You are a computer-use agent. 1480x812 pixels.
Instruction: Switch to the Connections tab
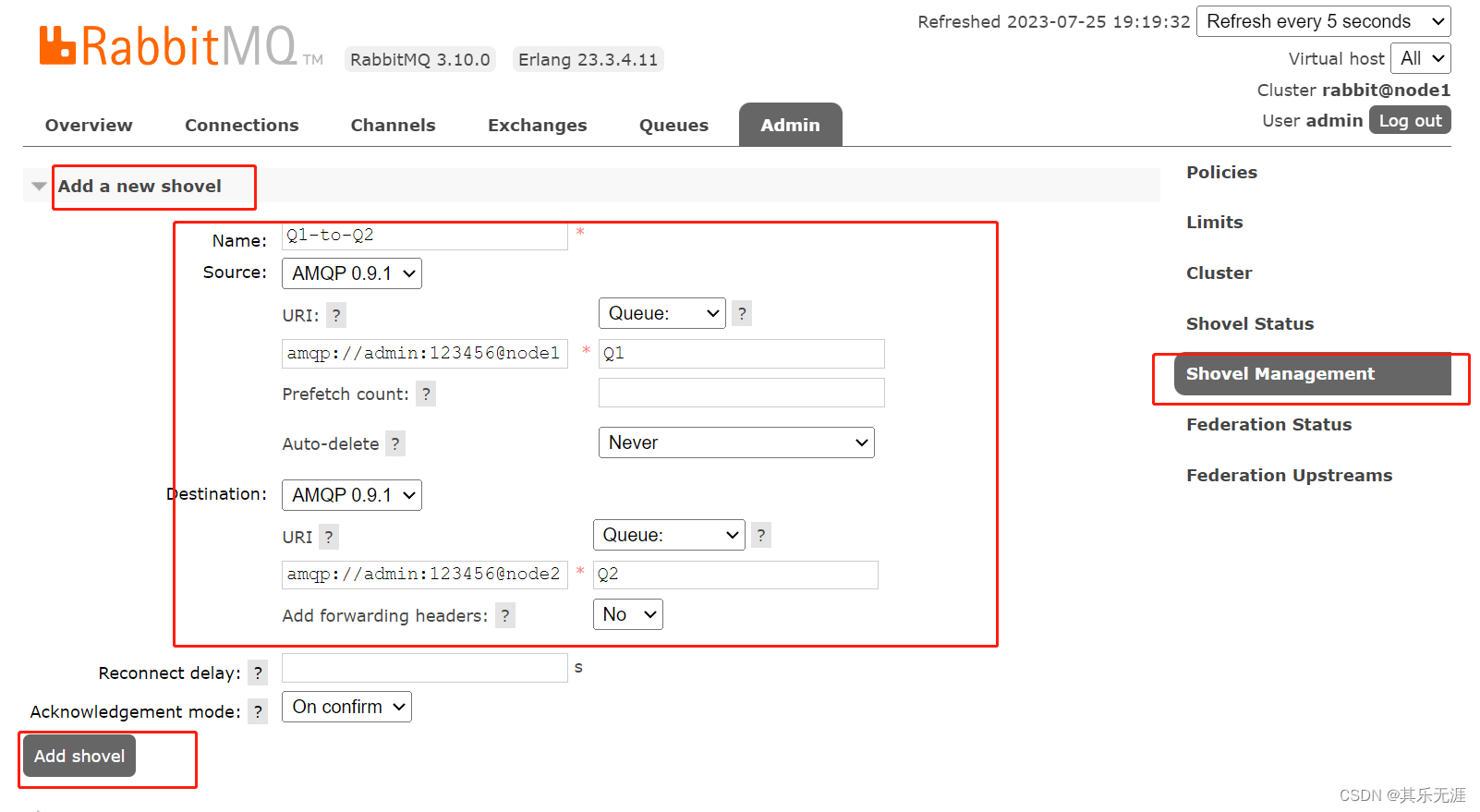tap(242, 126)
